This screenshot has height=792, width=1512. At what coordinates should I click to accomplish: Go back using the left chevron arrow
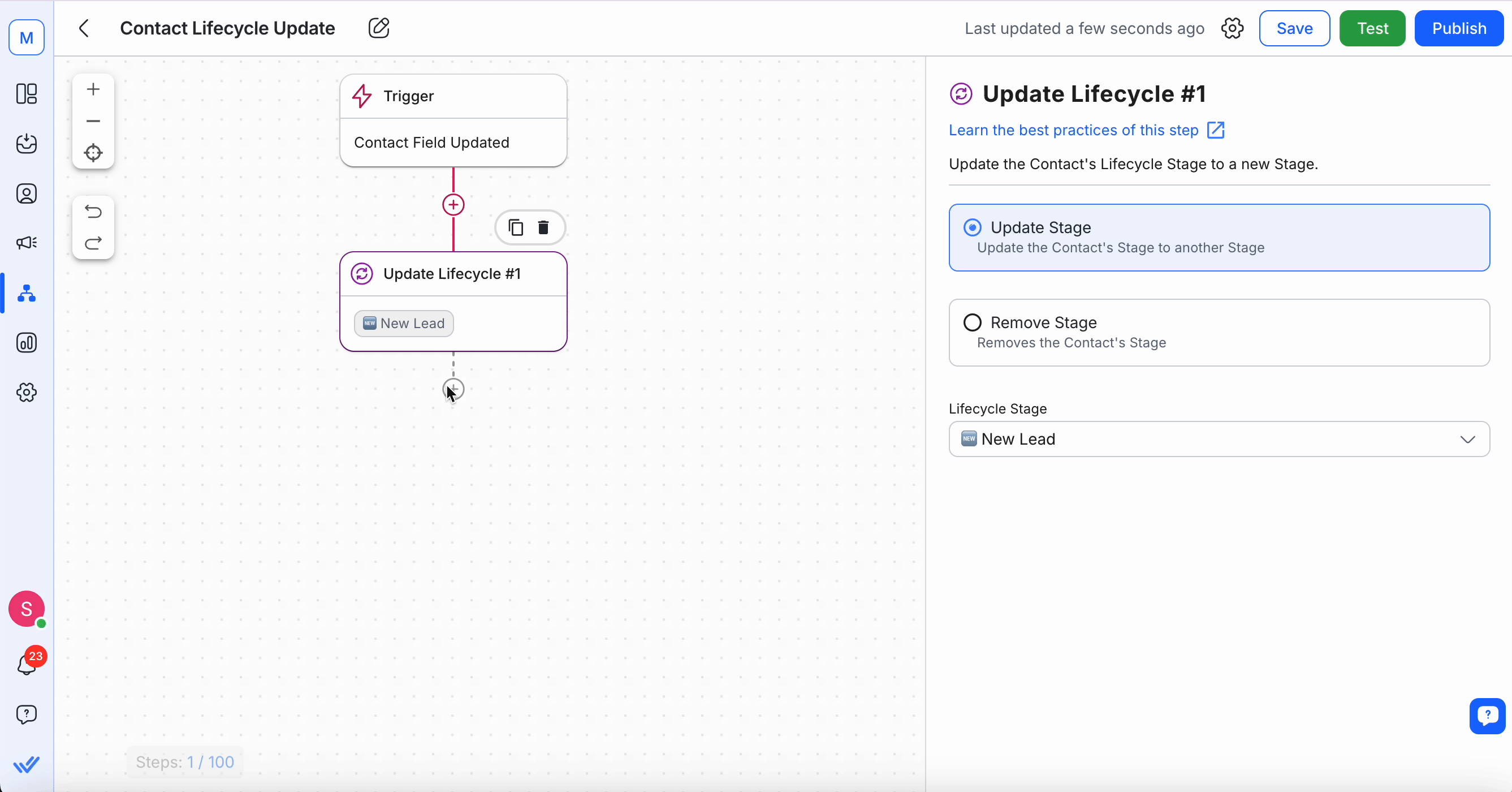click(84, 28)
